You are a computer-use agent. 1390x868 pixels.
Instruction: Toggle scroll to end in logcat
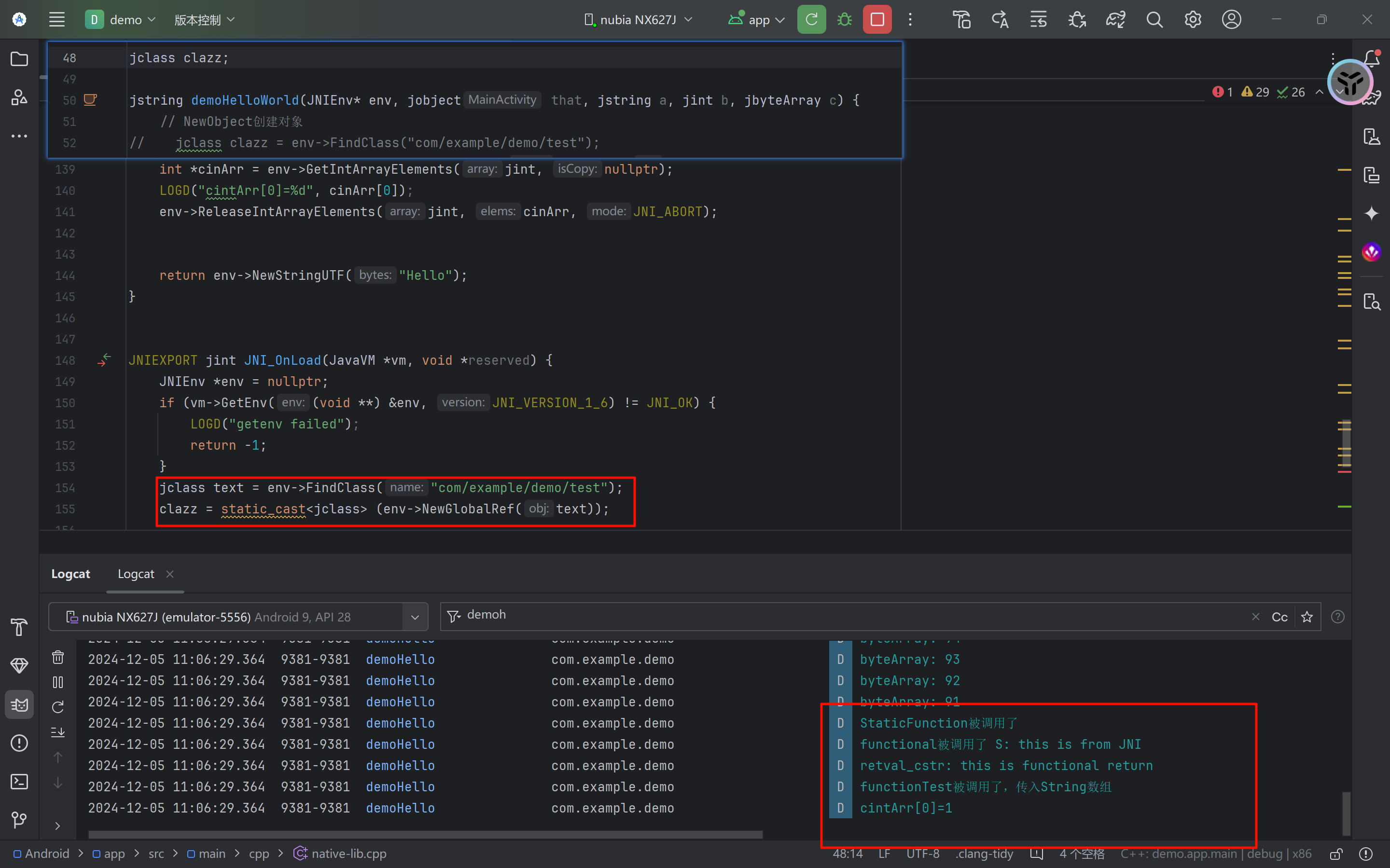[x=58, y=732]
